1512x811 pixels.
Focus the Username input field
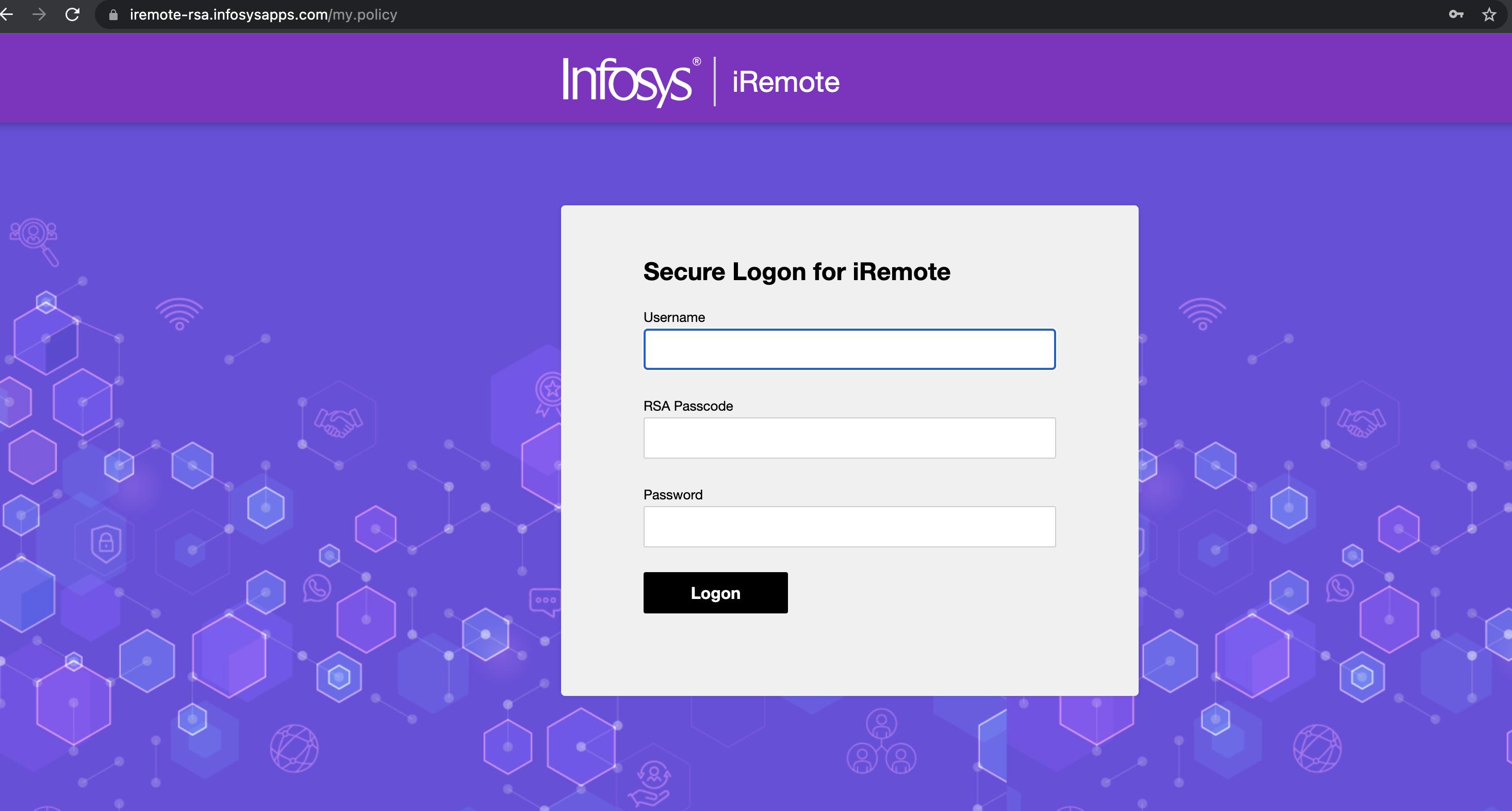tap(849, 349)
